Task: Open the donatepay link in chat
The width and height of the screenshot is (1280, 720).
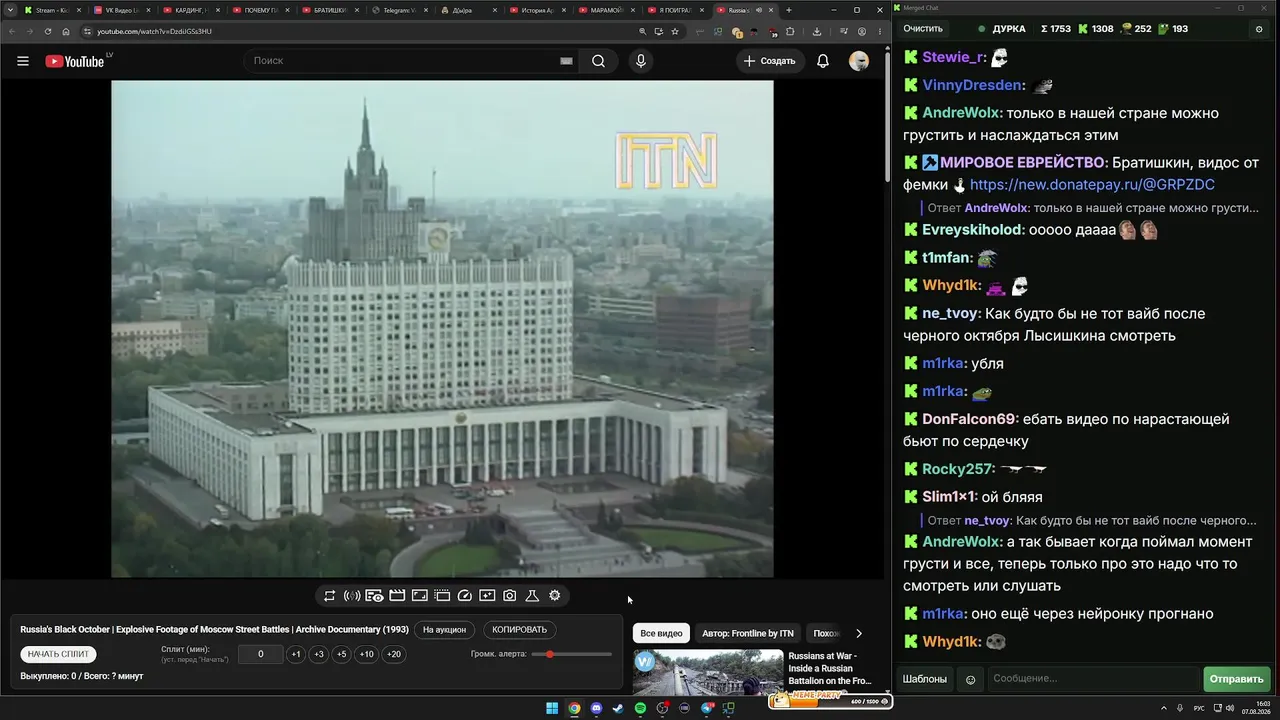Action: (1092, 185)
